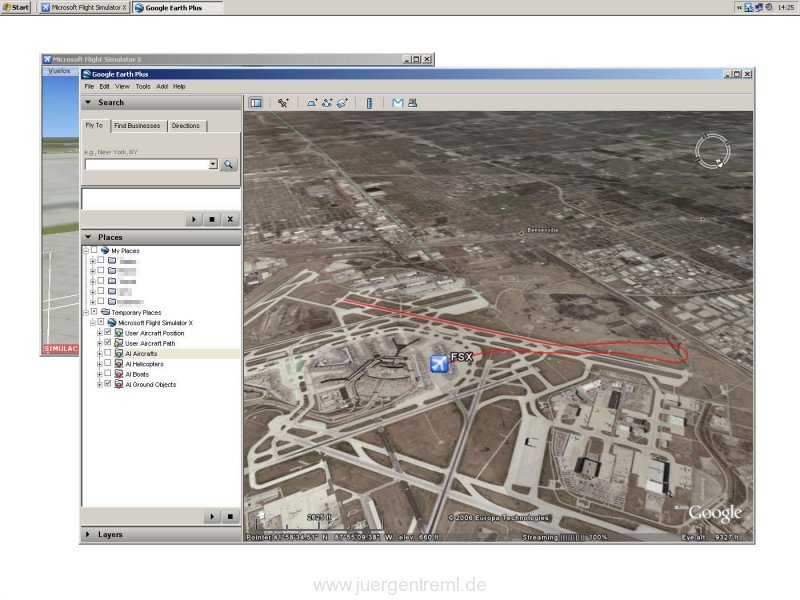The height and width of the screenshot is (600, 800).
Task: Open the Ruler measuring tool
Action: 369,103
